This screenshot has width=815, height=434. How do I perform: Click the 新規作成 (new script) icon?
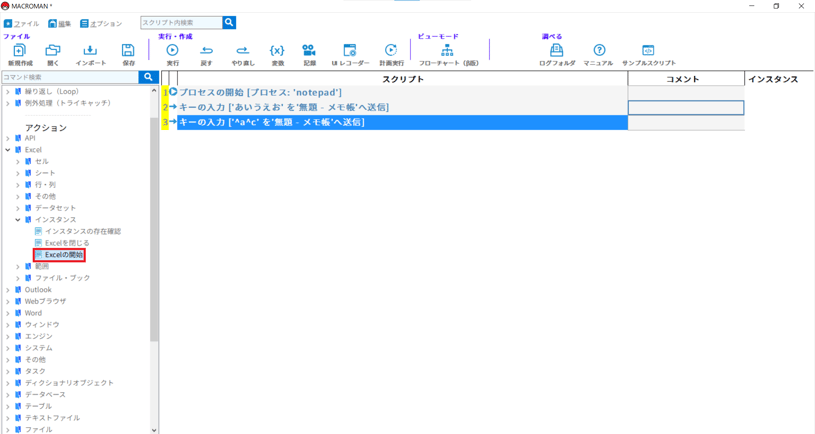20,50
